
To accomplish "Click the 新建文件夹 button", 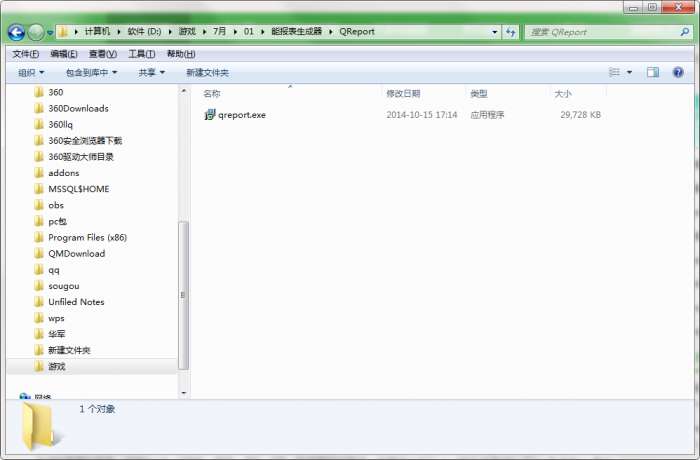I will pos(207,72).
